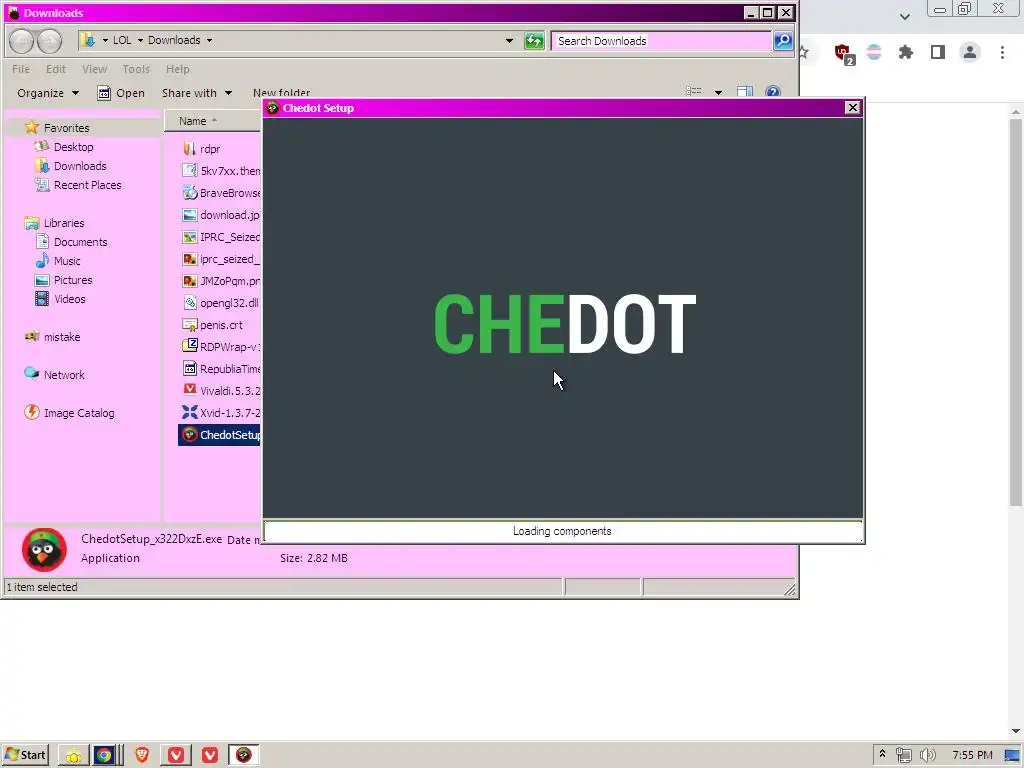Select the 5kv7xx.theme file
The image size is (1024, 768).
(x=221, y=171)
